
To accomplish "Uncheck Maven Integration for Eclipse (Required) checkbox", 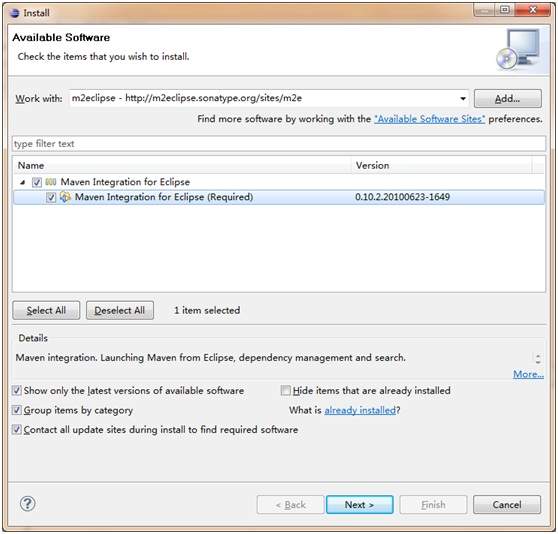I will tap(51, 197).
